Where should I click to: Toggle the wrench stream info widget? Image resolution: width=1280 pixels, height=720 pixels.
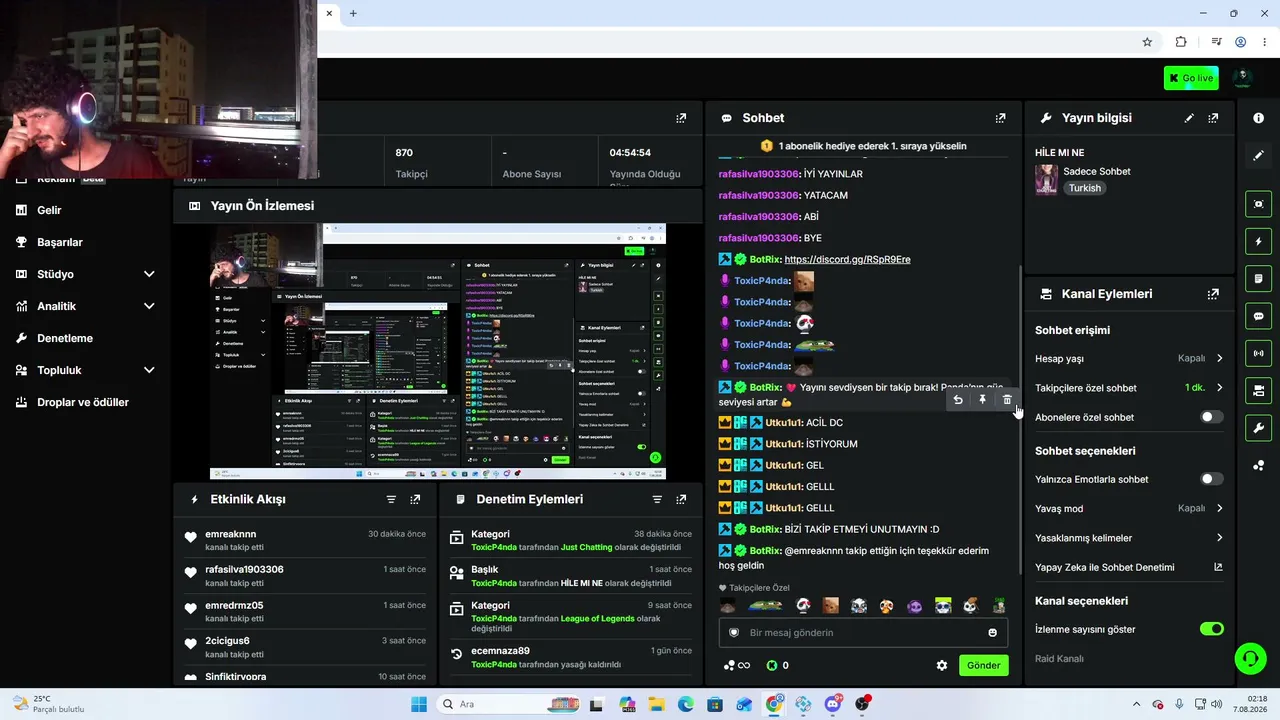click(1258, 428)
